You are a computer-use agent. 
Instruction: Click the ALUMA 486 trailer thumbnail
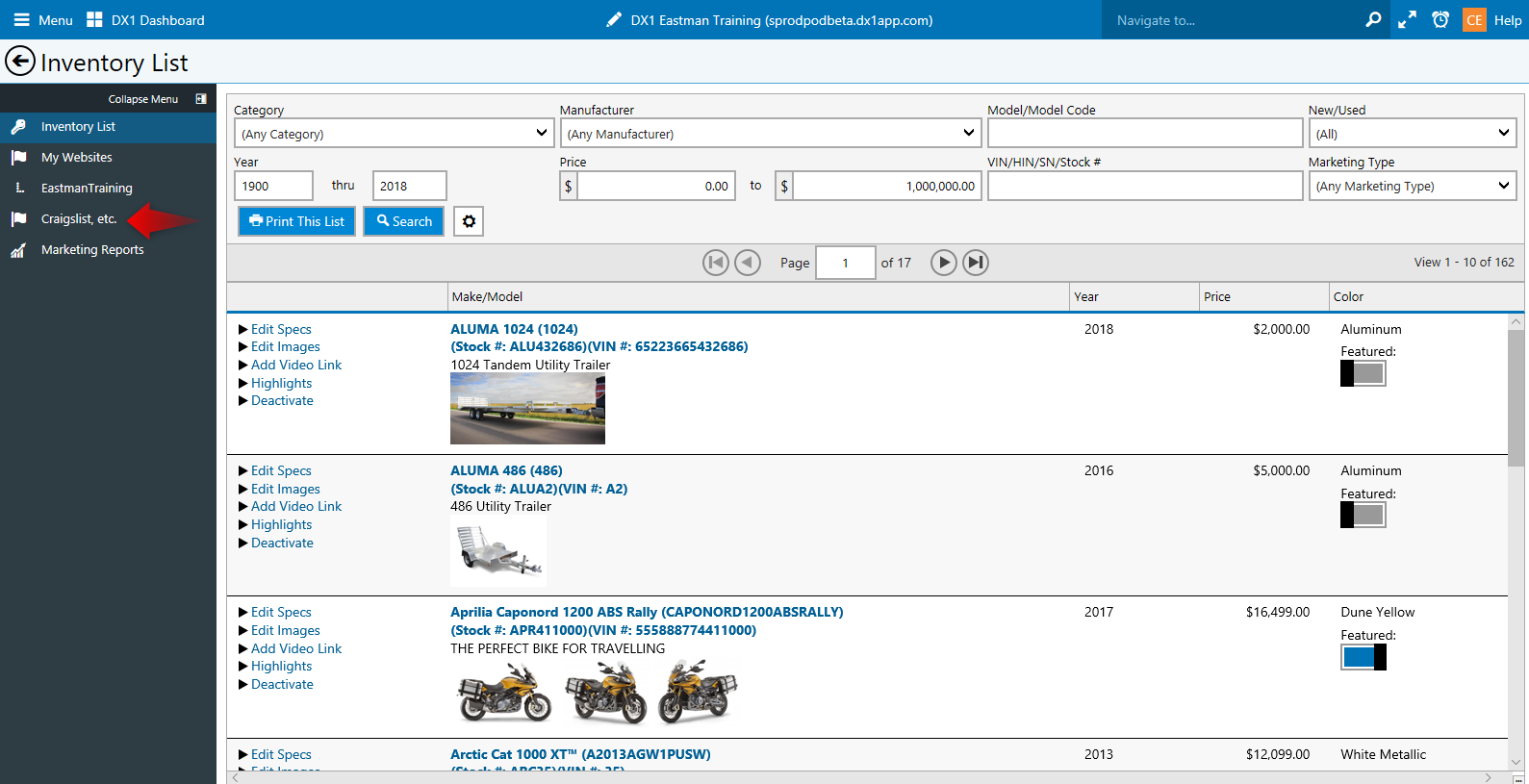click(x=498, y=552)
